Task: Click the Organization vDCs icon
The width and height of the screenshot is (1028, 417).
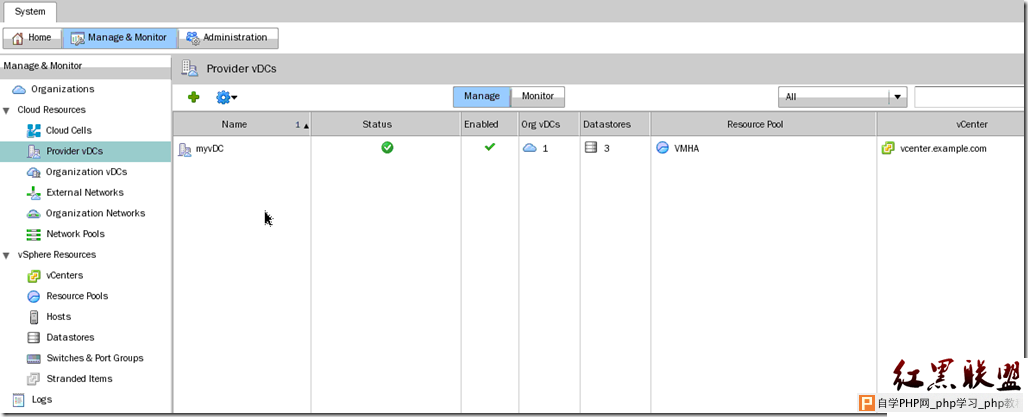Action: (x=33, y=172)
